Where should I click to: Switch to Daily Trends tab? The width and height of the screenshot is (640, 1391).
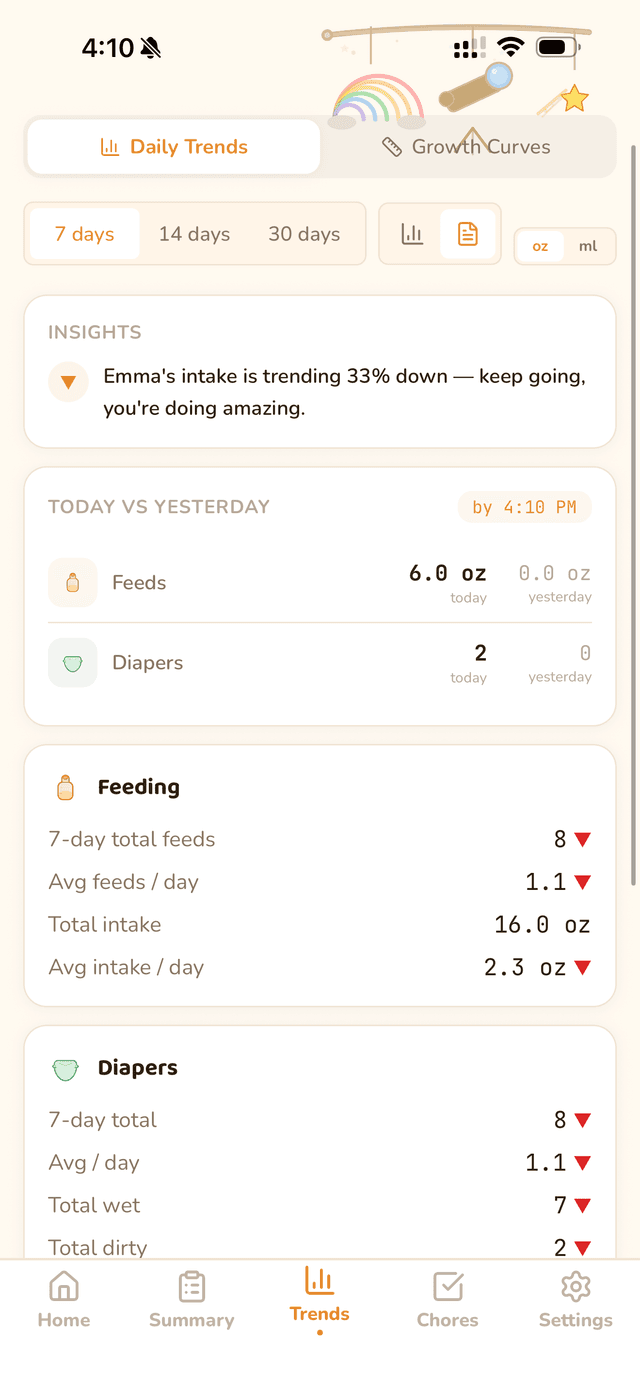(x=174, y=147)
